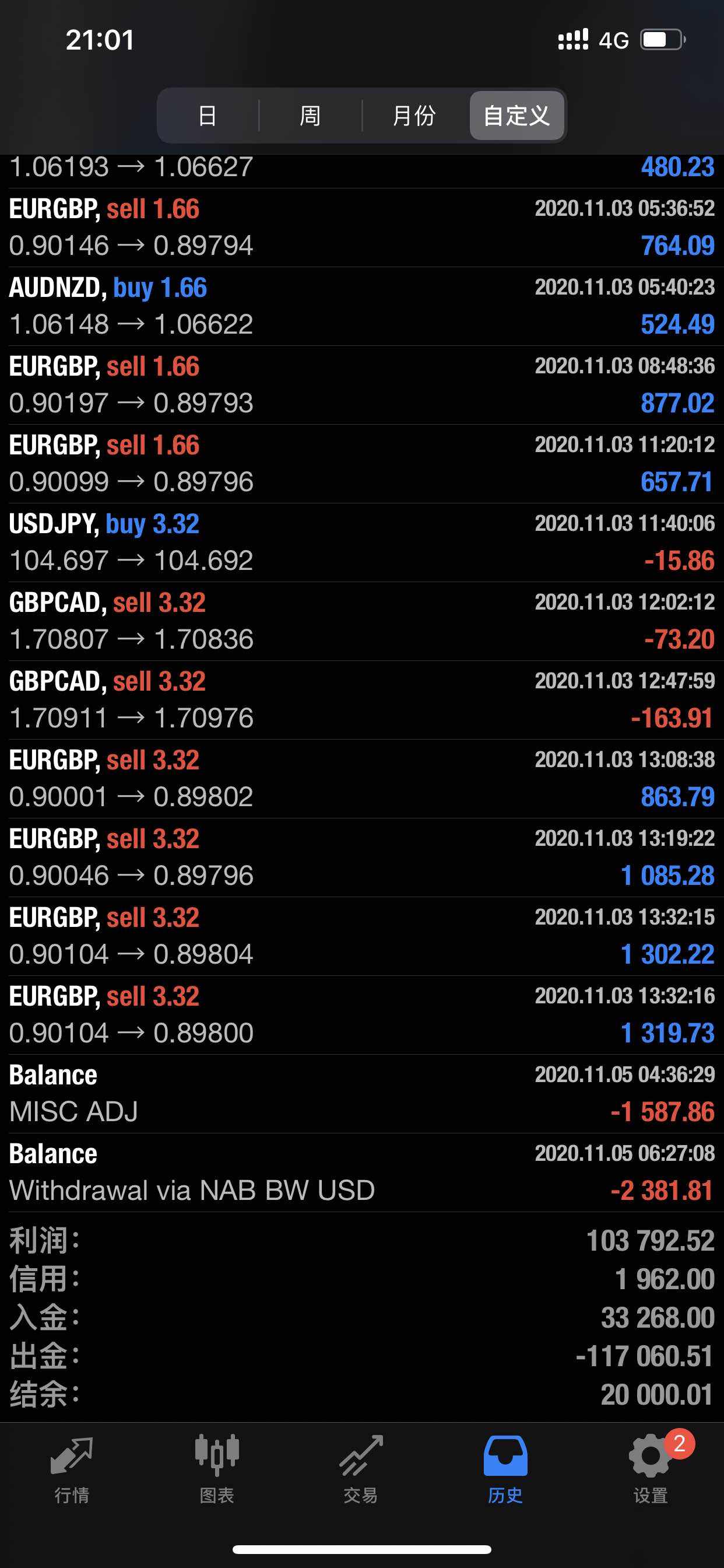Select the 月份 month period segment
The image size is (724, 1568).
(414, 116)
